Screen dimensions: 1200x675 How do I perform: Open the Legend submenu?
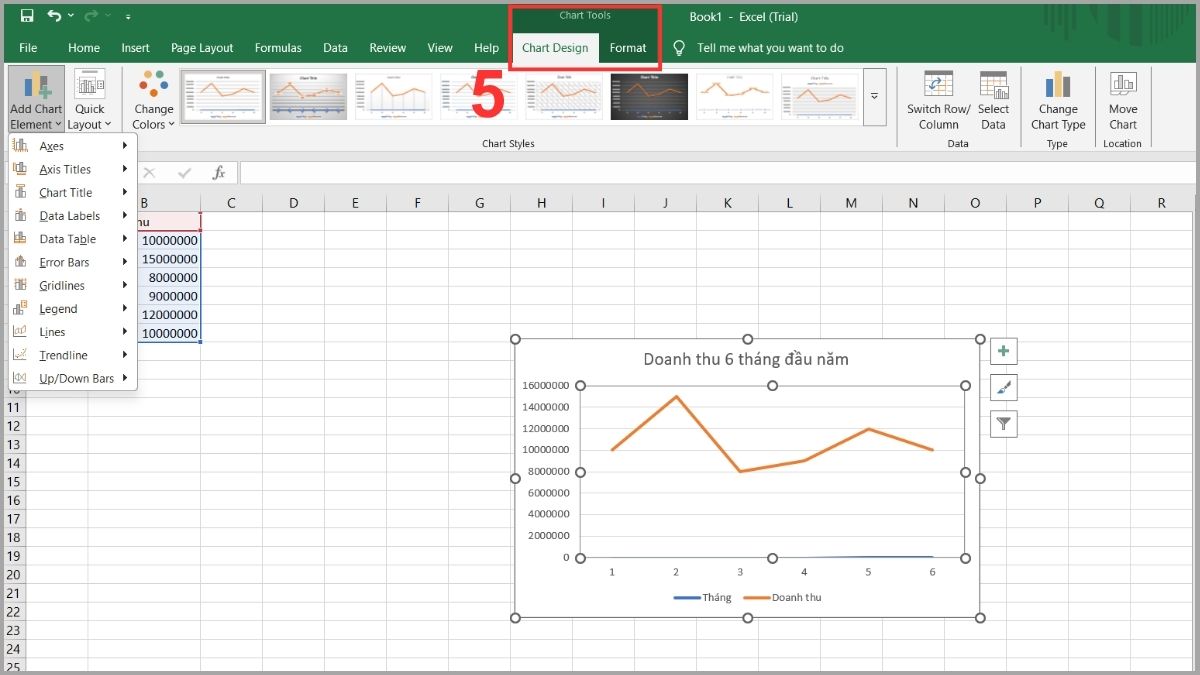58,309
